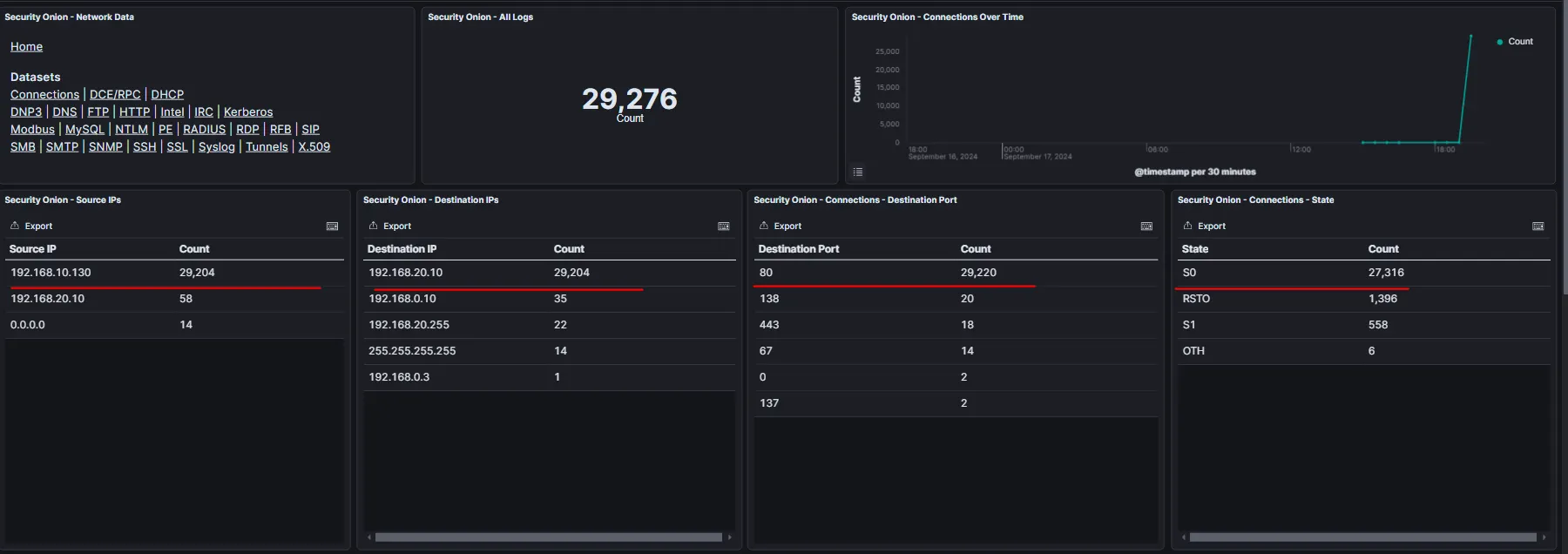Open the RFB dataset link
This screenshot has width=1568, height=554.
click(280, 130)
